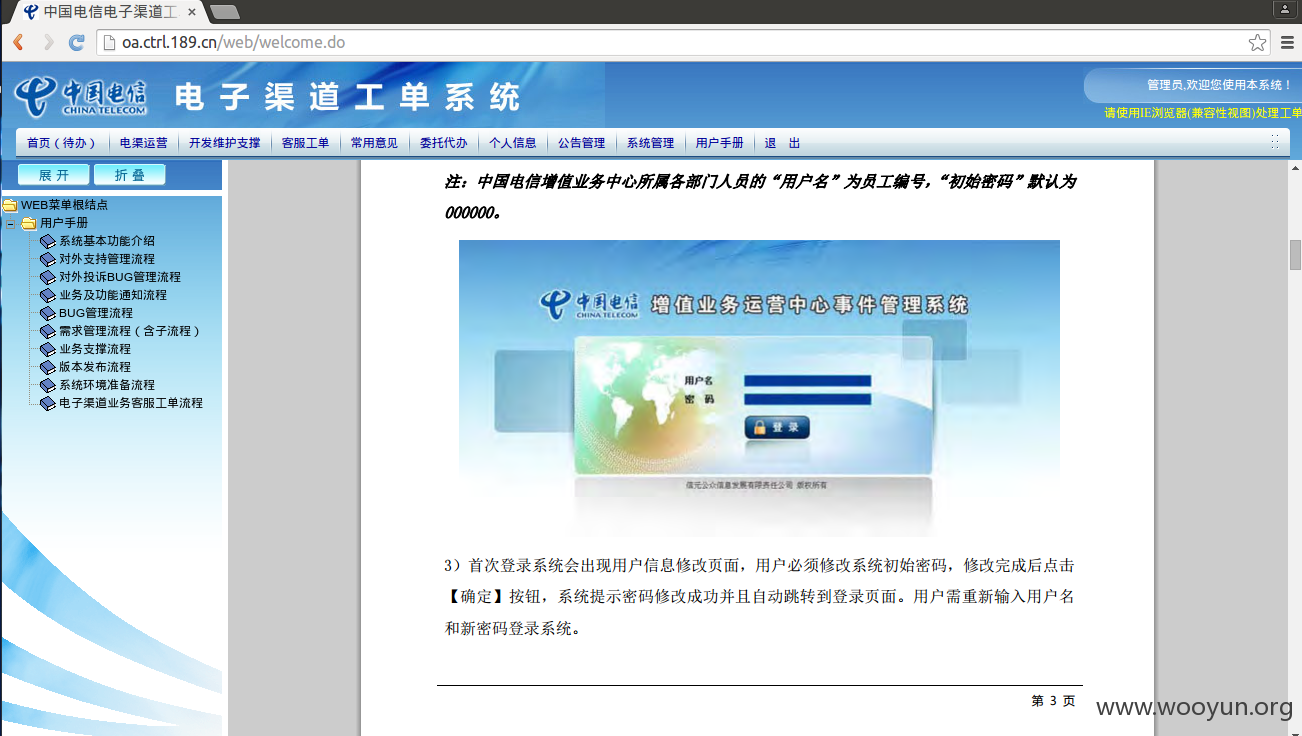Open 业务支撑流程 tree item
Viewport: 1302px width, 736px height.
coord(95,349)
